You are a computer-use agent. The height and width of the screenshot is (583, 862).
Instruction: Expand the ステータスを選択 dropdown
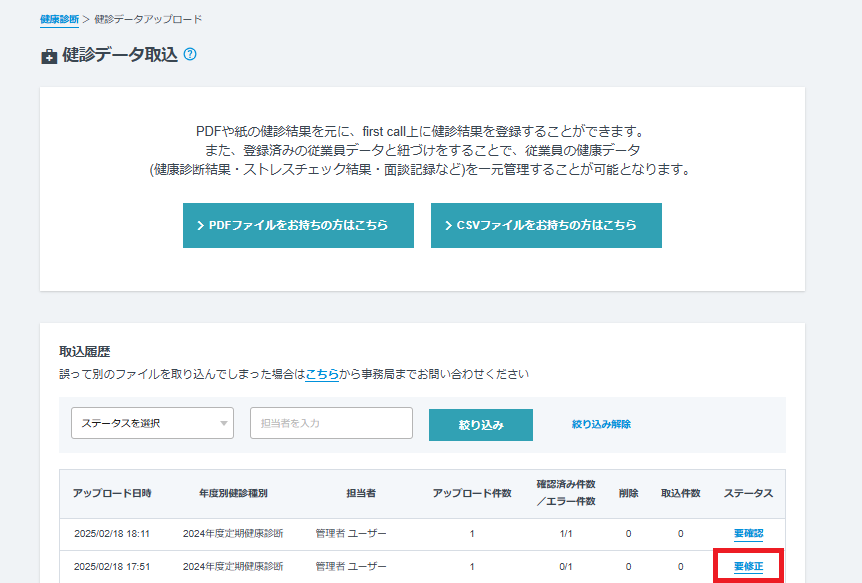click(x=152, y=423)
